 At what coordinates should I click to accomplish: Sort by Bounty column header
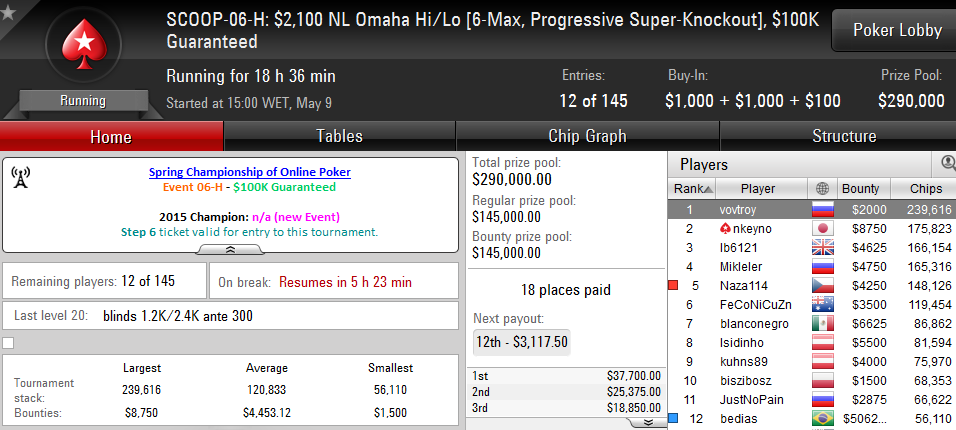(x=865, y=189)
